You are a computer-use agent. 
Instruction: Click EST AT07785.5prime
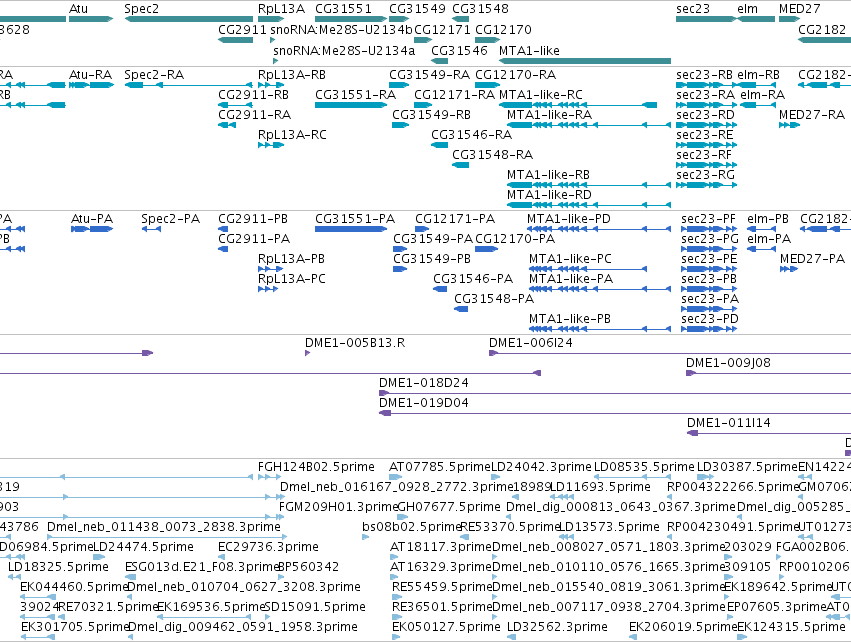pos(396,478)
